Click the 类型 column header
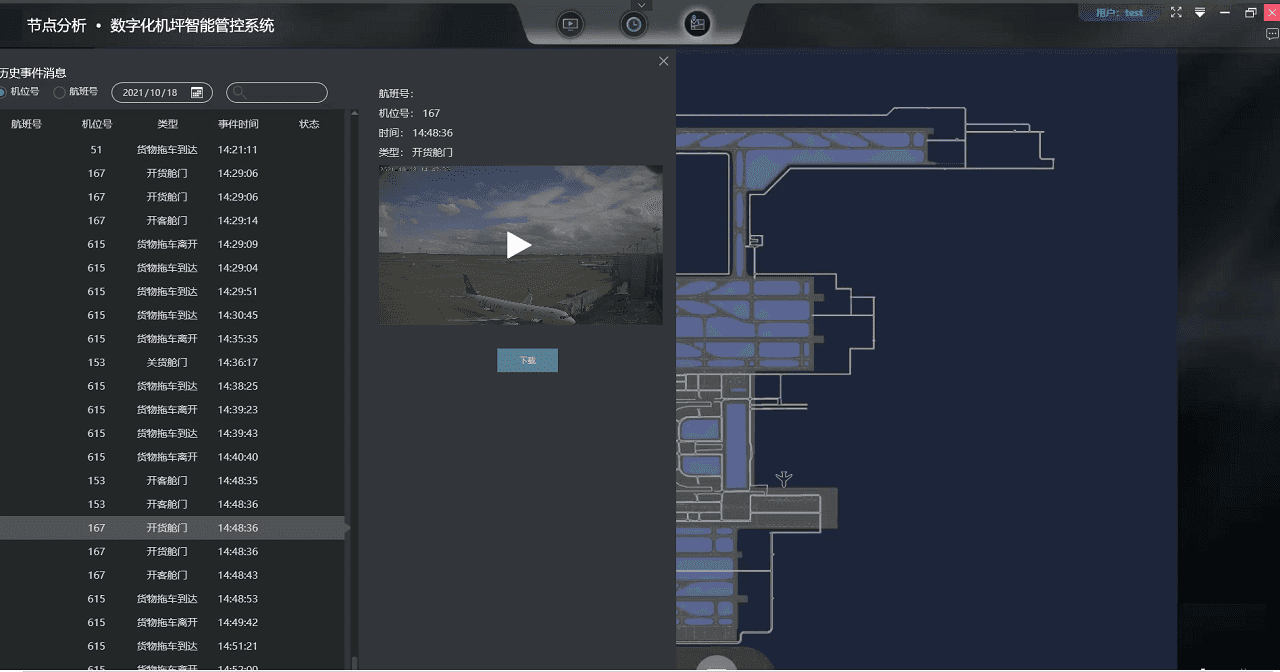 coord(167,124)
